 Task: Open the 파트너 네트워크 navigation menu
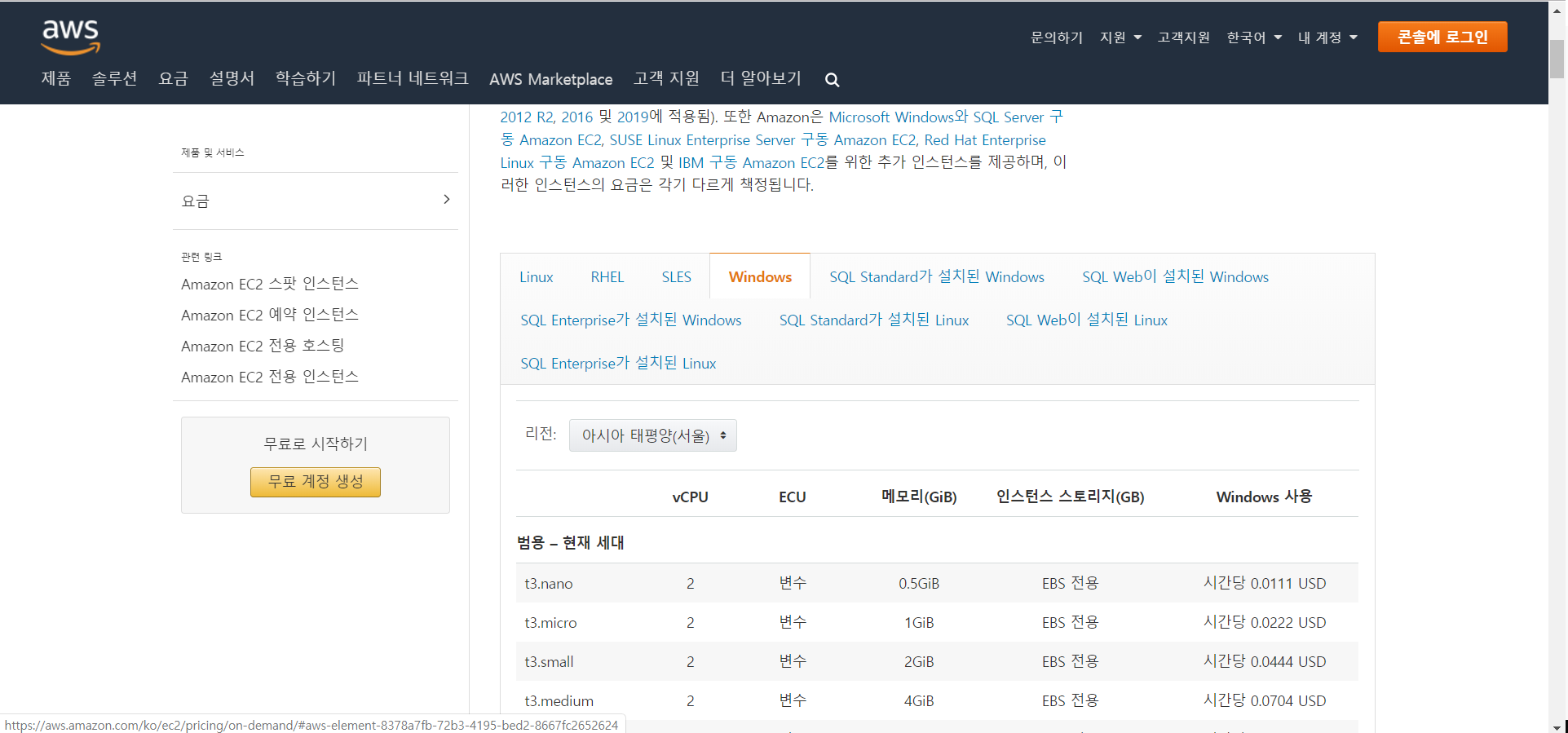tap(413, 78)
